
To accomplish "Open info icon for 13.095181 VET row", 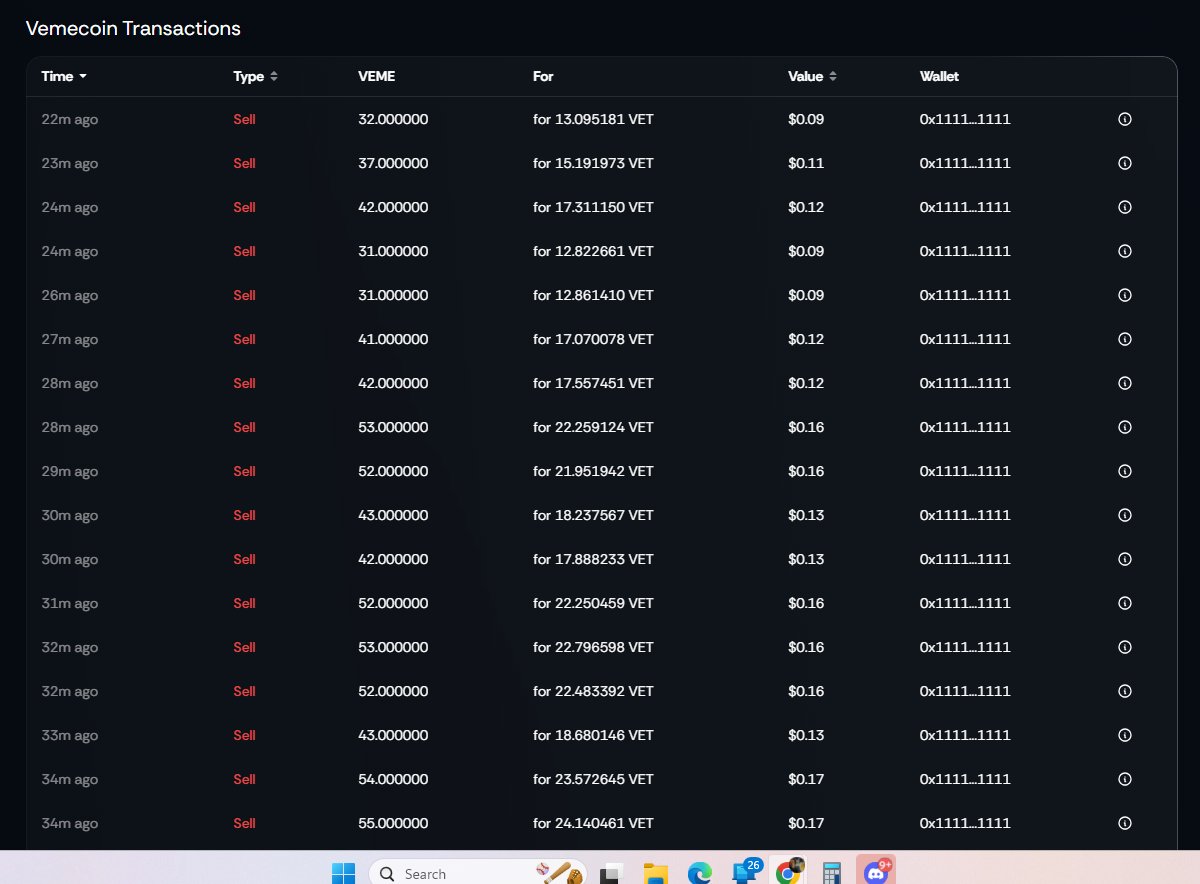I will pyautogui.click(x=1124, y=120).
